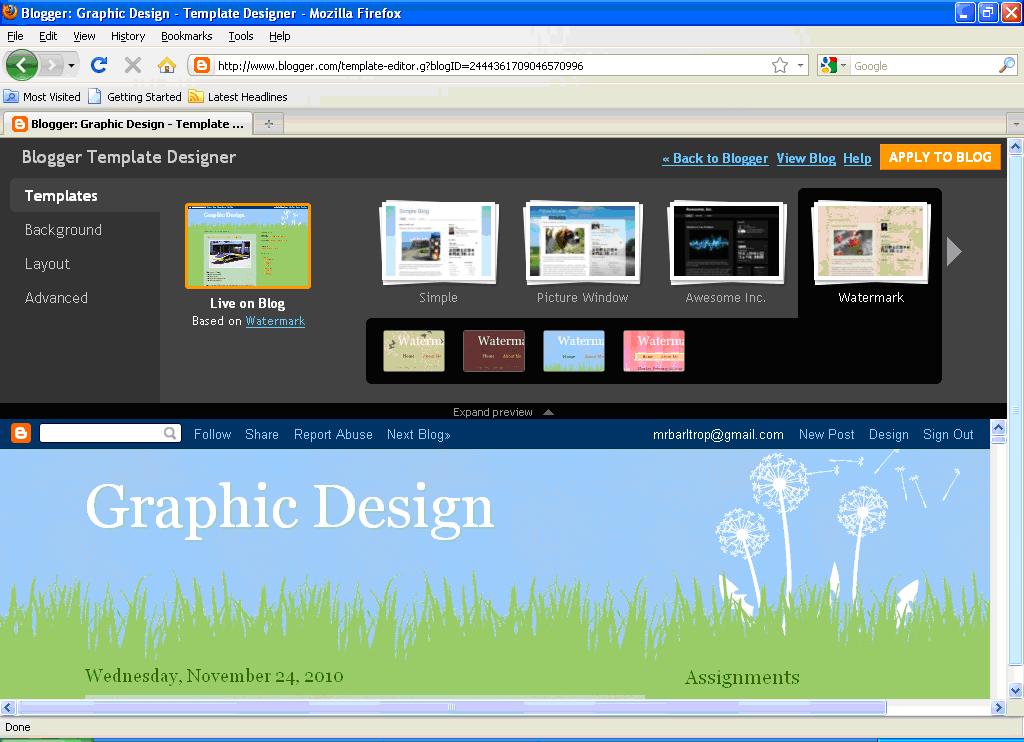Click New Post in the navbar

tap(826, 434)
